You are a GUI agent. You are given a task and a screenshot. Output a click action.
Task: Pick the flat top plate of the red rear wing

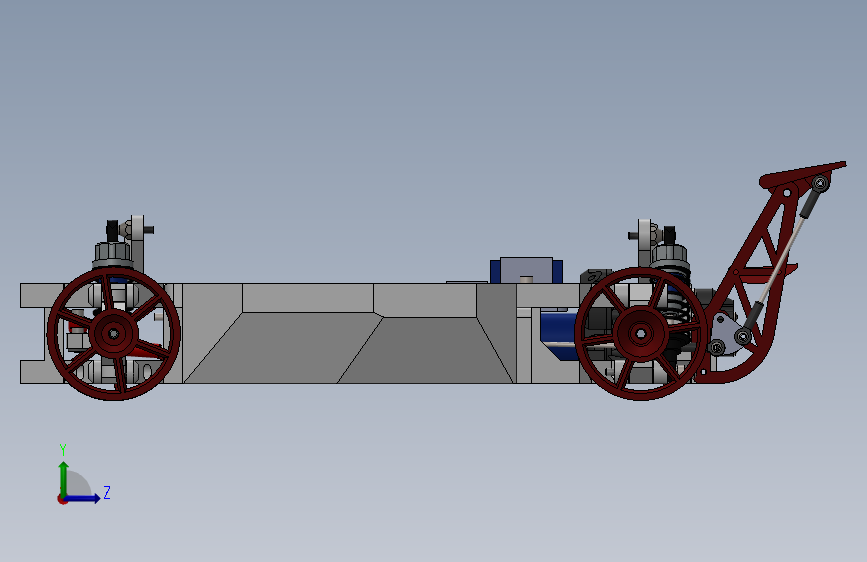pos(803,173)
